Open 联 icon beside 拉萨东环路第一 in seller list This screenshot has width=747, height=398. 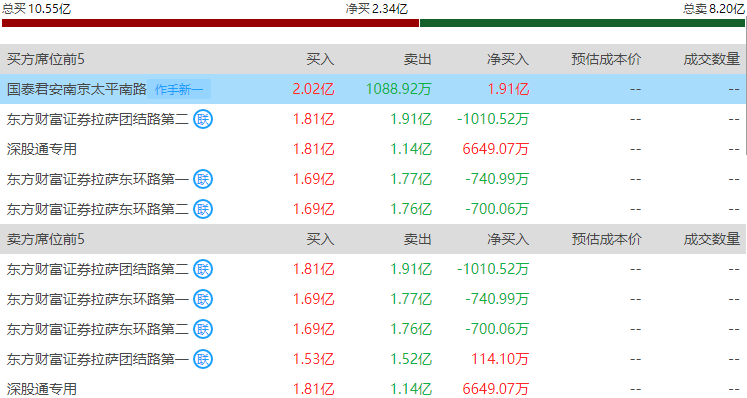point(203,299)
